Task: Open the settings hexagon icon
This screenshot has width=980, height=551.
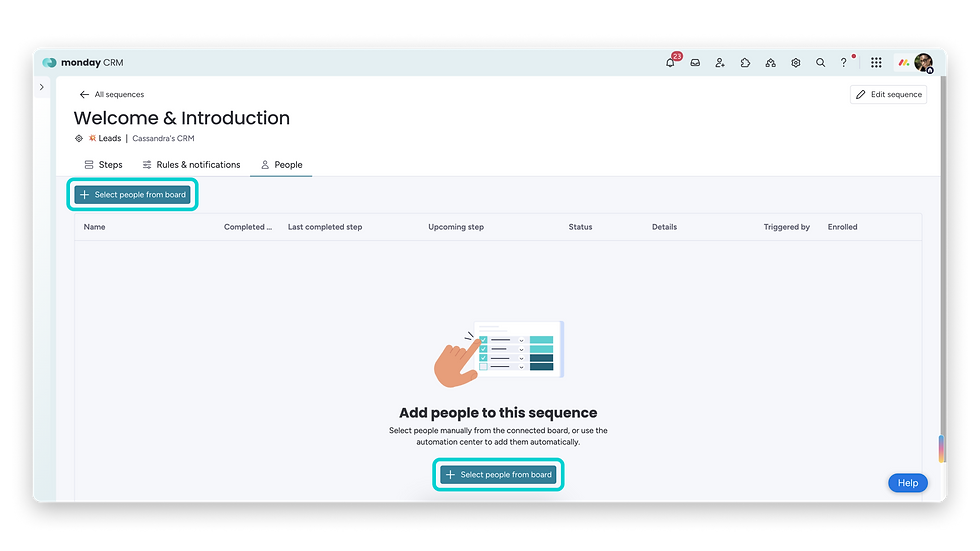Action: (796, 62)
